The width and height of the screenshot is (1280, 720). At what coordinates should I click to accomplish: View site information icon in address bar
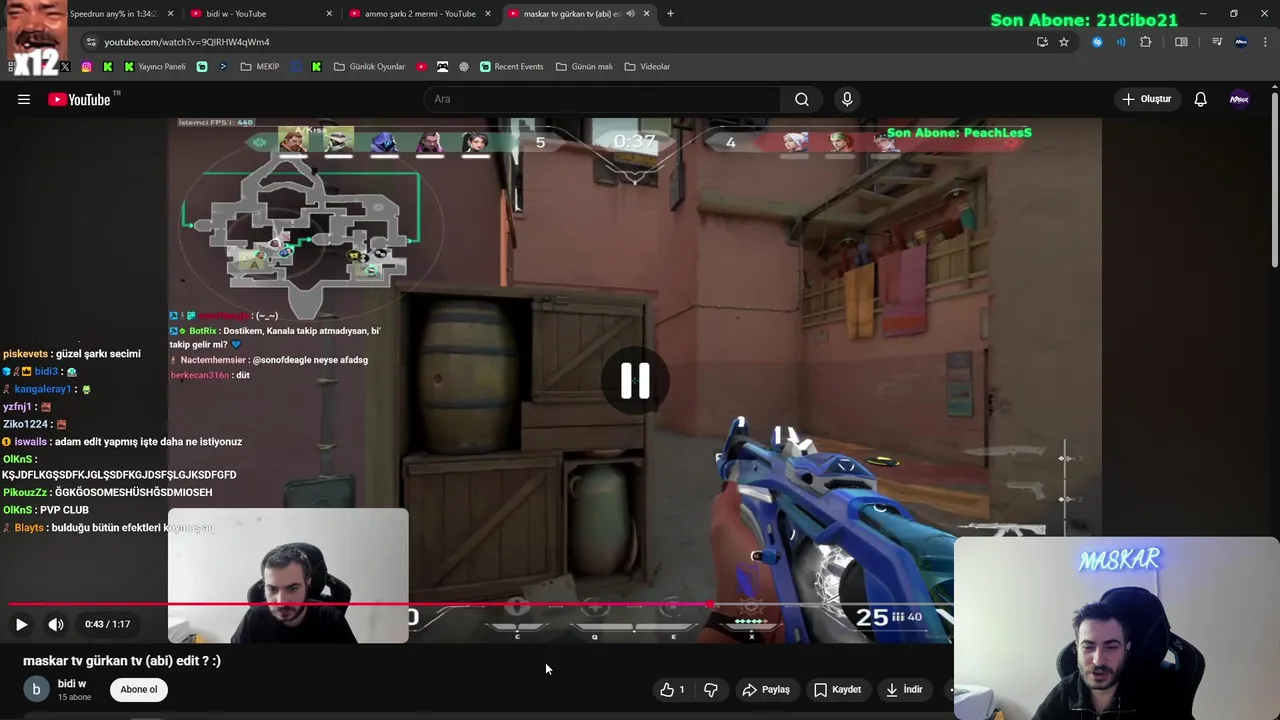[x=91, y=42]
